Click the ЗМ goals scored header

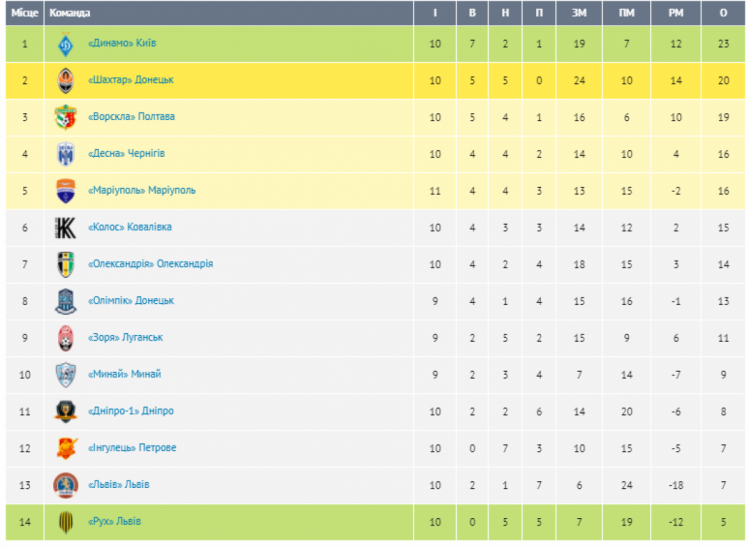(x=579, y=13)
